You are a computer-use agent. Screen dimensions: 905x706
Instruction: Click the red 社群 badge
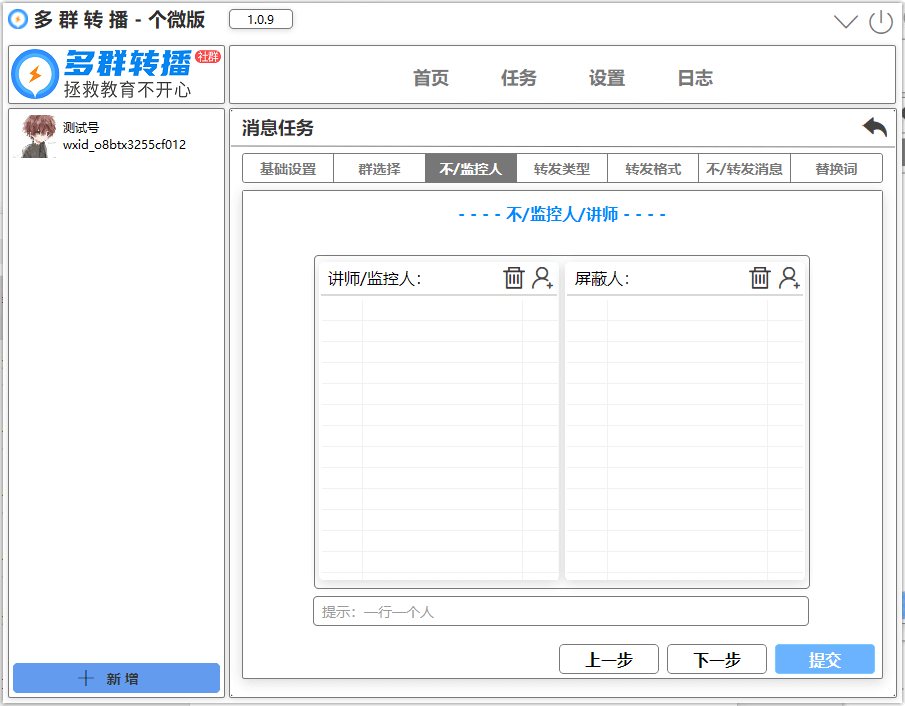pyautogui.click(x=208, y=57)
